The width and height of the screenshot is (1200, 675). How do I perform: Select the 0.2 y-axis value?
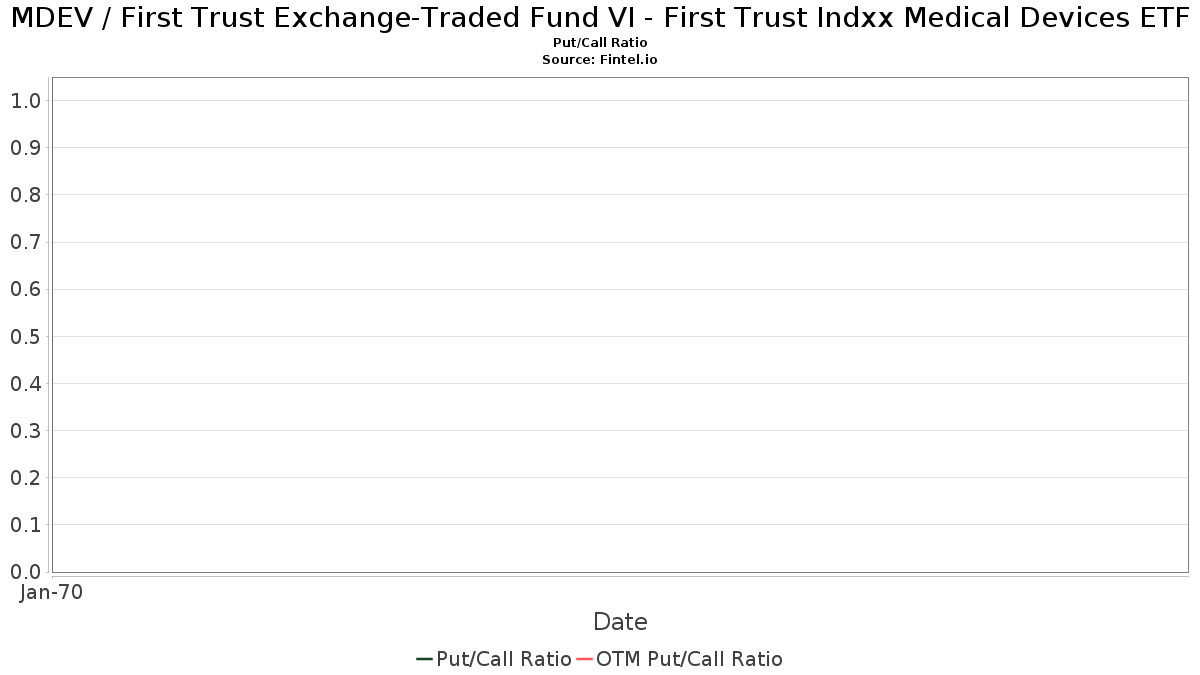pos(25,478)
